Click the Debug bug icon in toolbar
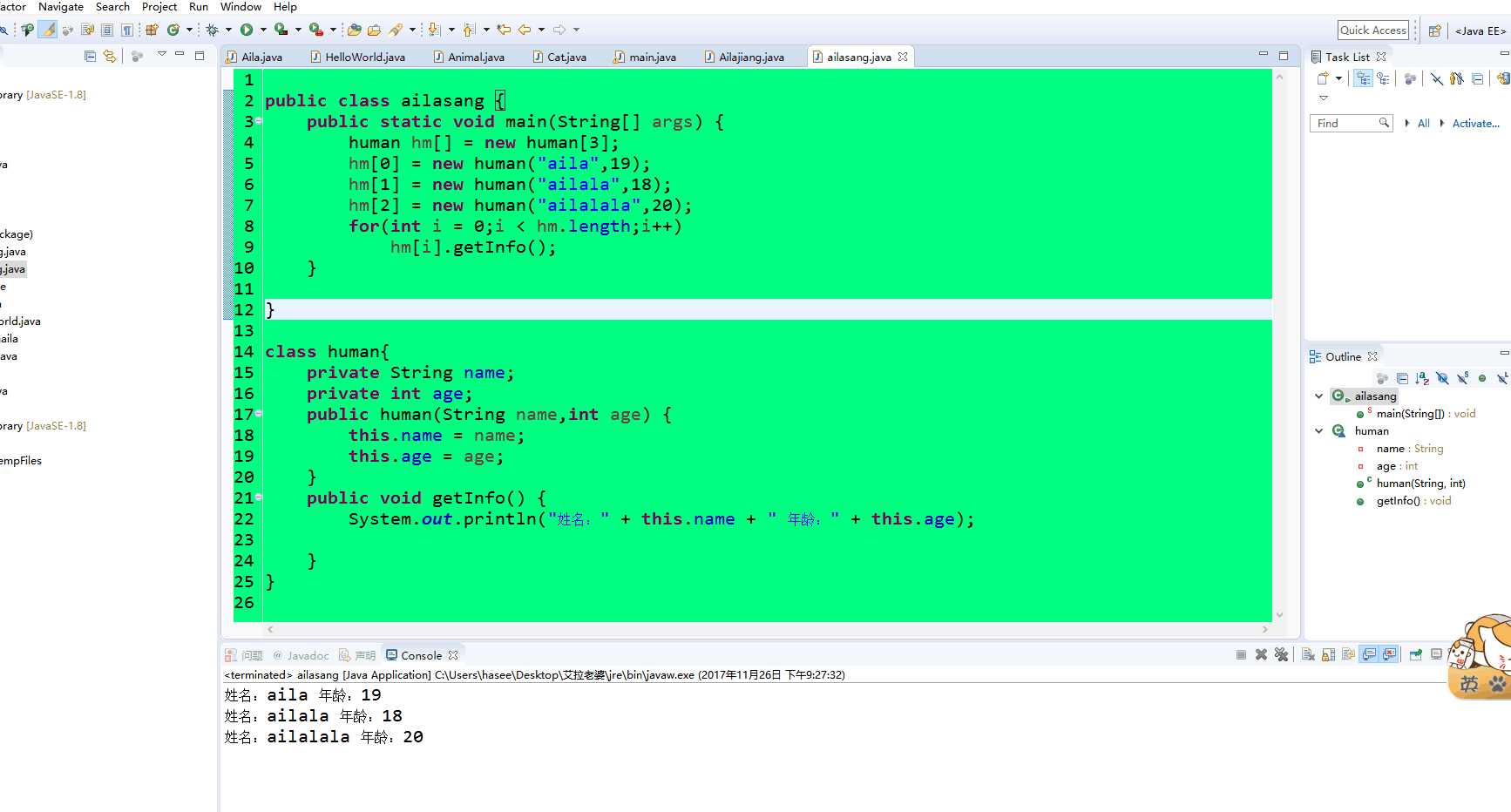1511x812 pixels. [212, 30]
